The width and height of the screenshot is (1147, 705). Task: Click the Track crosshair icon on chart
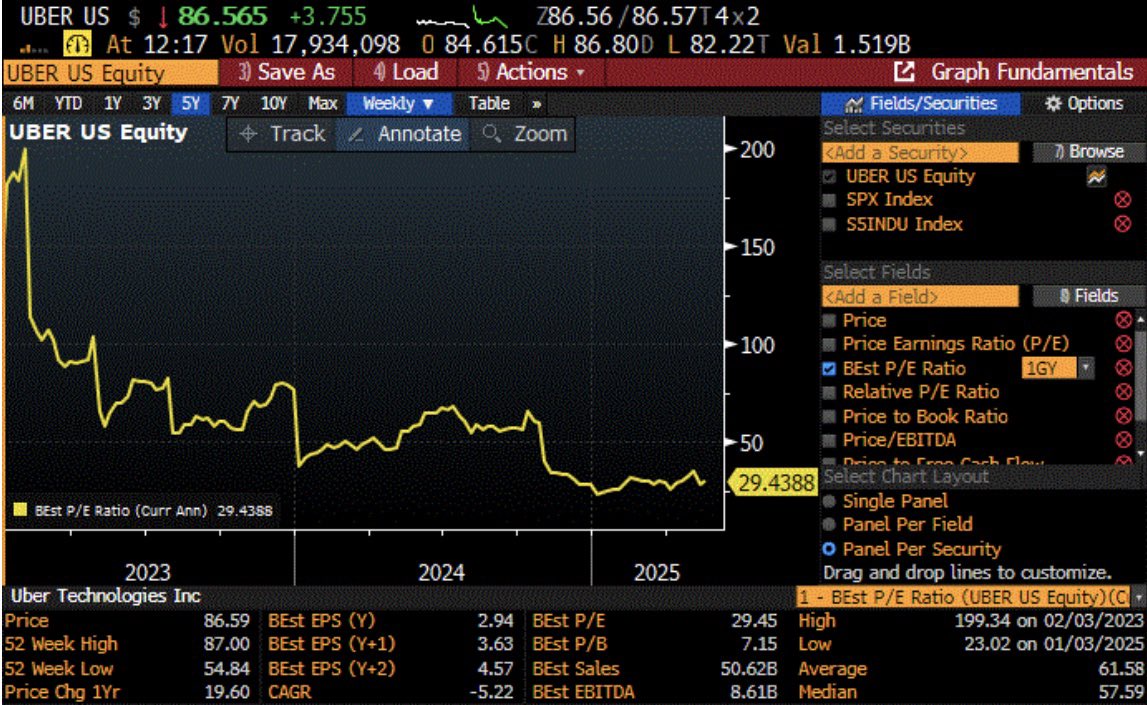coord(249,135)
